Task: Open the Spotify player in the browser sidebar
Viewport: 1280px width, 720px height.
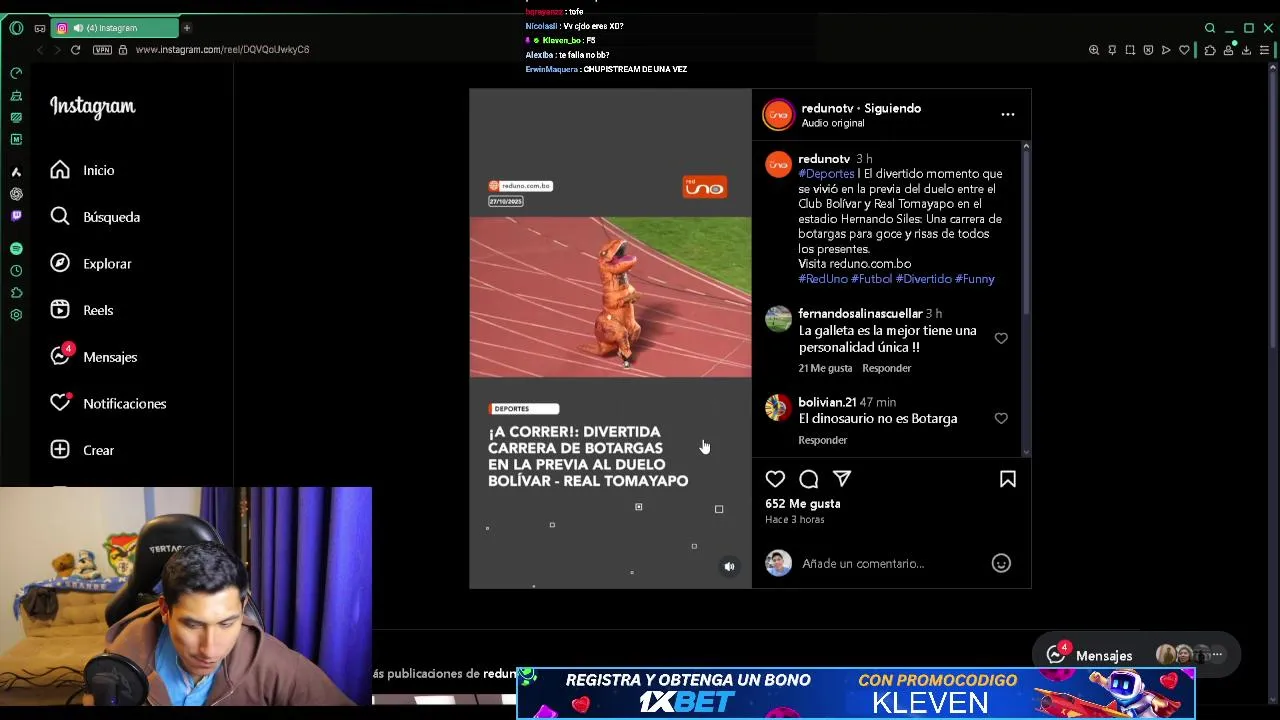Action: click(16, 248)
